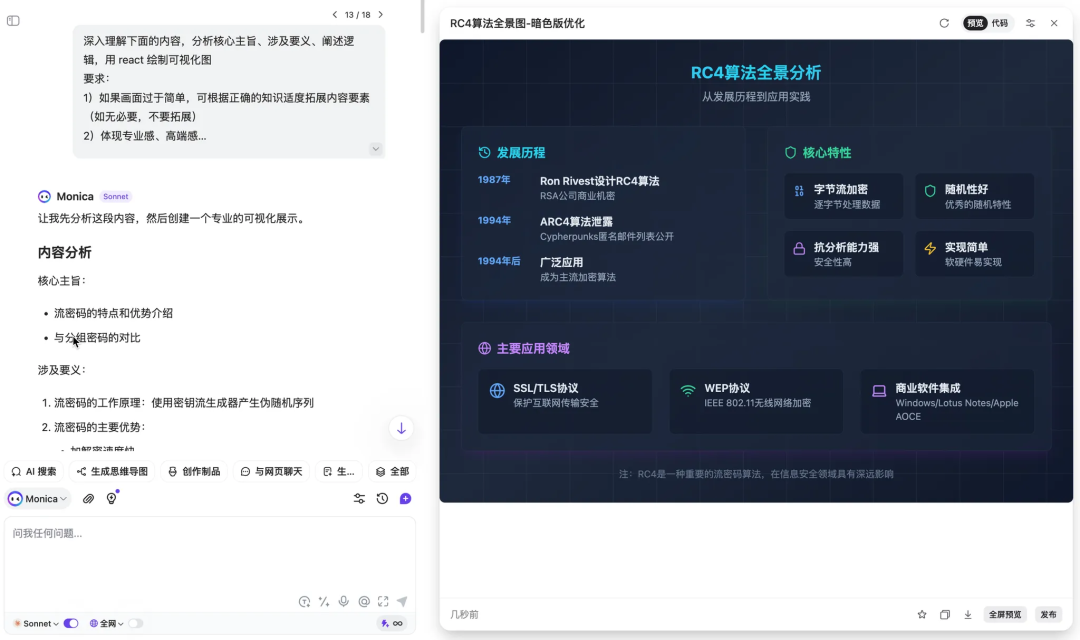The width and height of the screenshot is (1080, 640).
Task: Expand the collapsed user prompt message
Action: 375,149
